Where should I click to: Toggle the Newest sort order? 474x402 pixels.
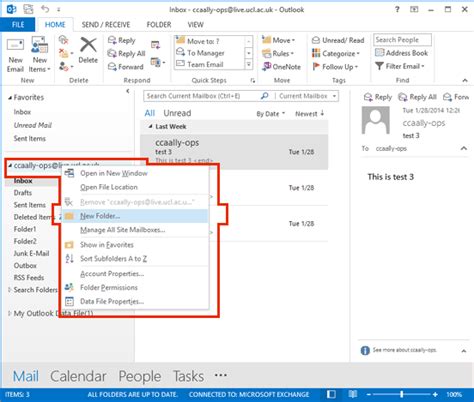pyautogui.click(x=309, y=114)
